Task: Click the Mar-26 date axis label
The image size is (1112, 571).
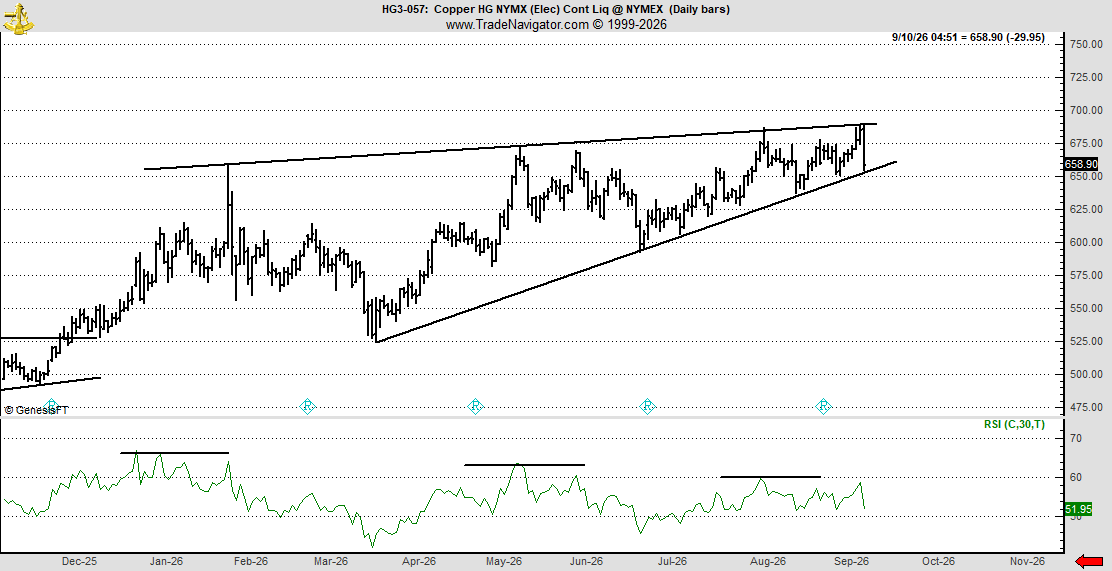Action: tap(330, 561)
